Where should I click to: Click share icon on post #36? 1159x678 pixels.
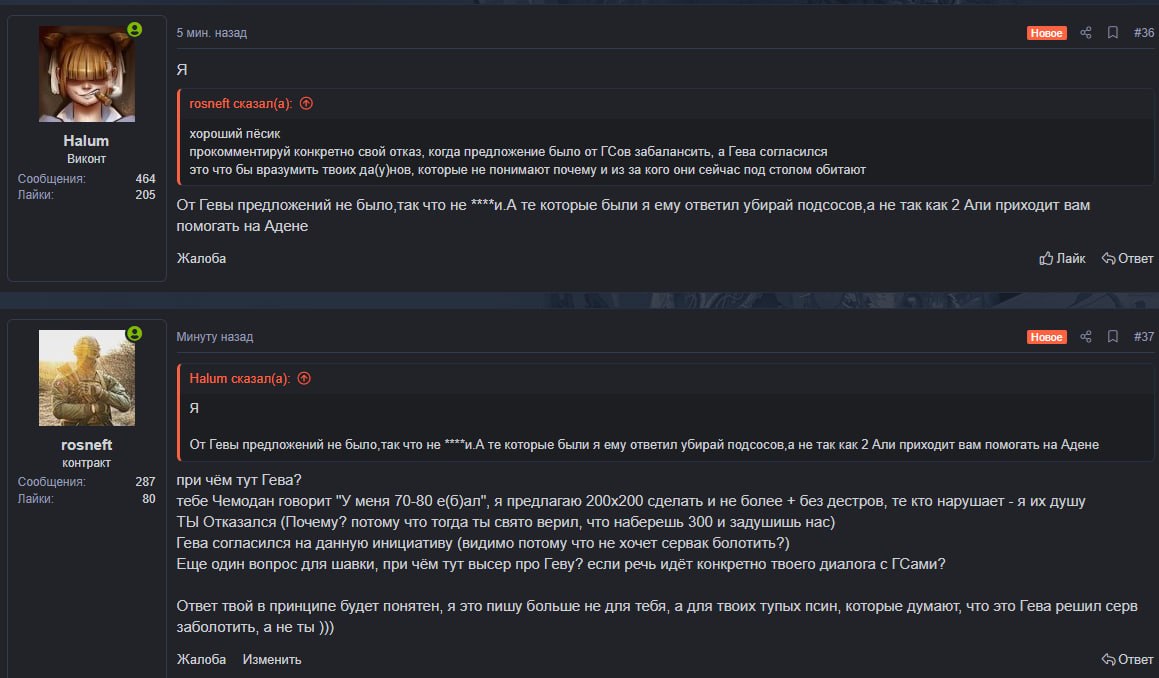click(1085, 33)
